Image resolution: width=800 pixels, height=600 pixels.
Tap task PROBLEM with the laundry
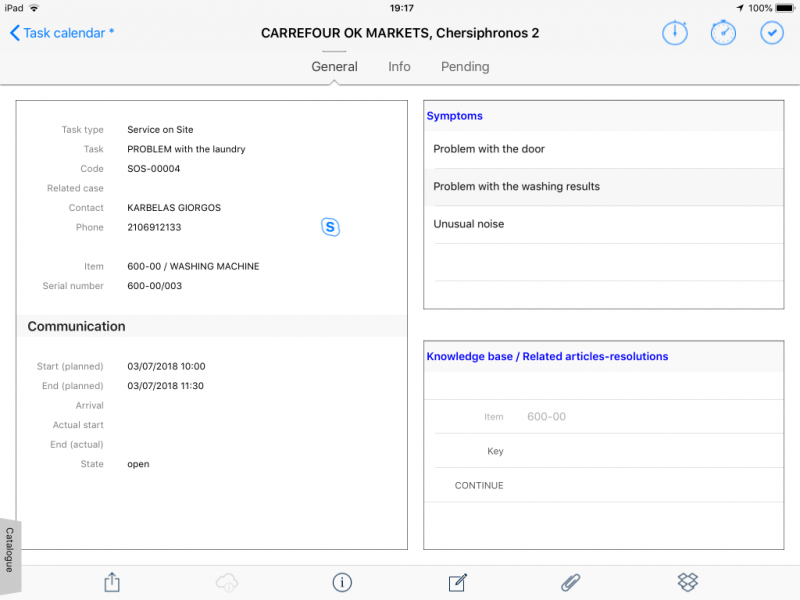coord(186,149)
